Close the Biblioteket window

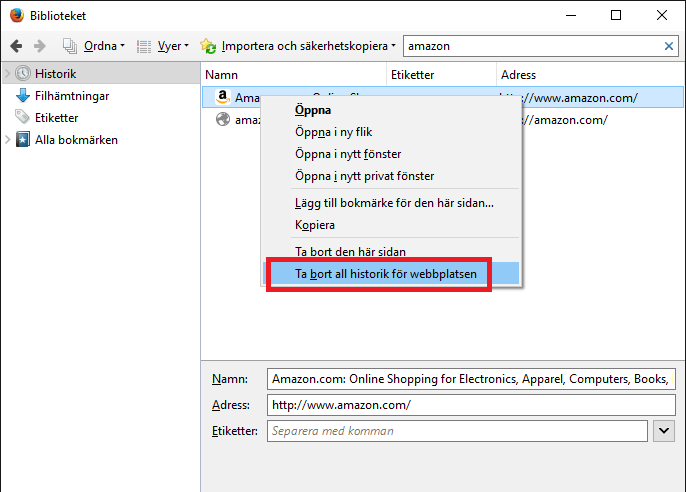point(662,15)
